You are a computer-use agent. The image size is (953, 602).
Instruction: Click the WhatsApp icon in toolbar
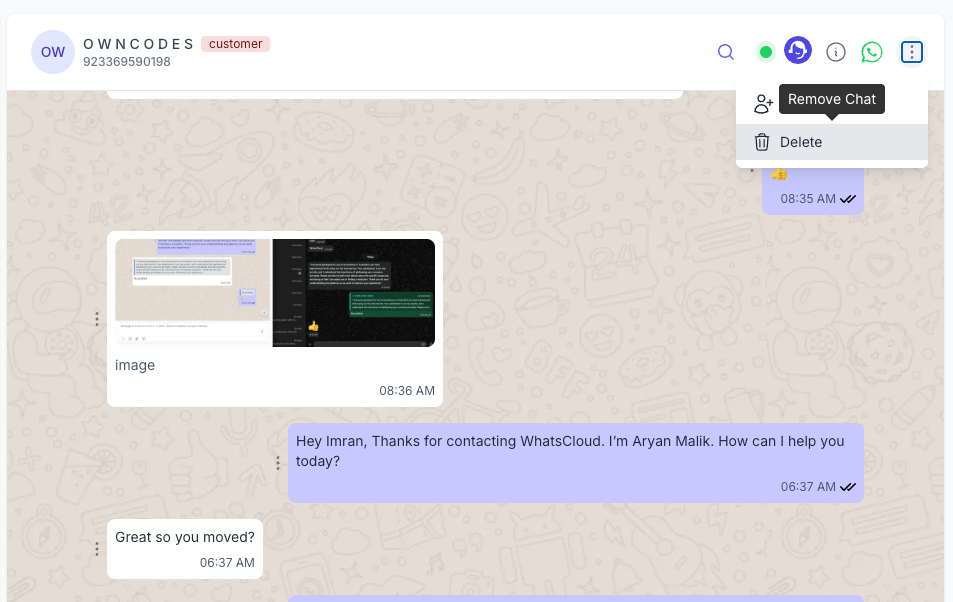[871, 51]
